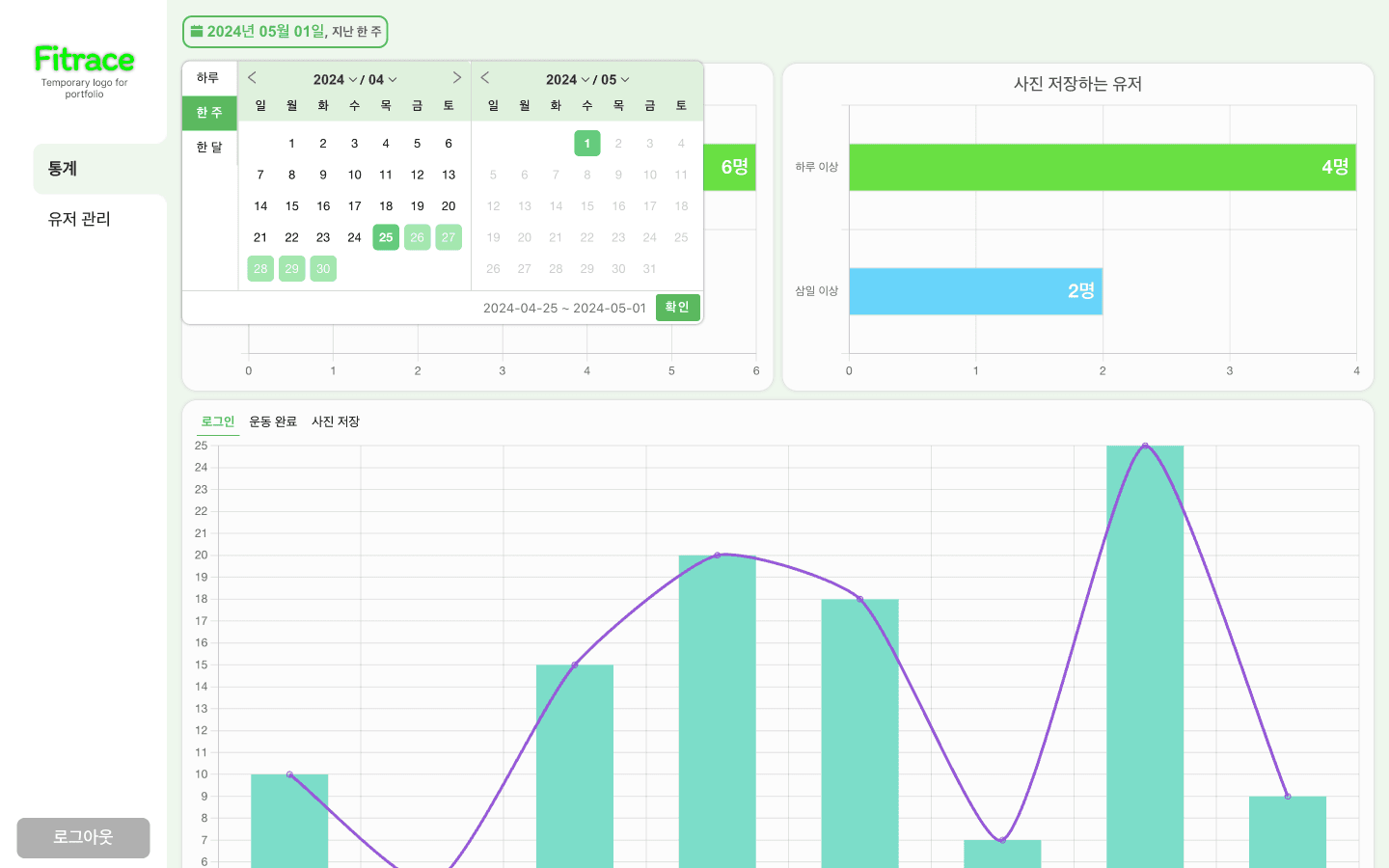Open the 04 month dropdown

[382, 80]
